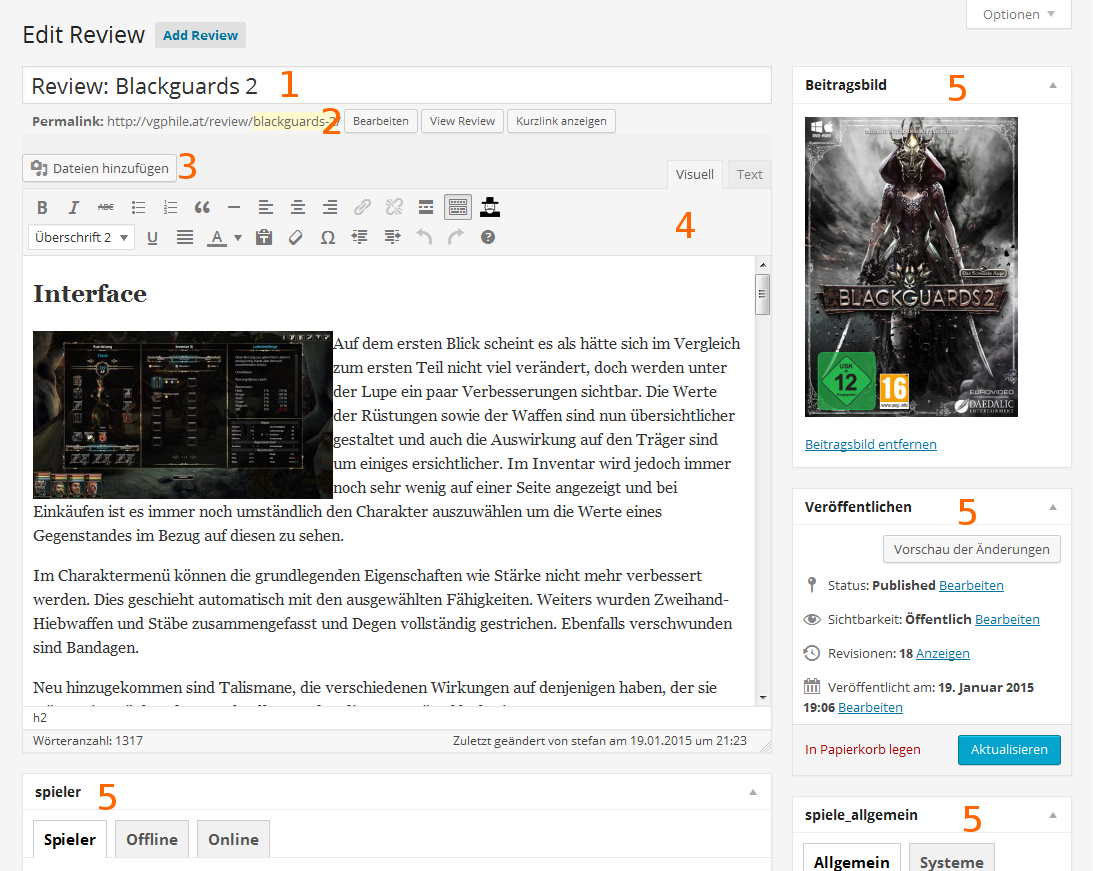Collapse the Beitragsbild panel
Screen dimensions: 1093x871
point(1052,86)
